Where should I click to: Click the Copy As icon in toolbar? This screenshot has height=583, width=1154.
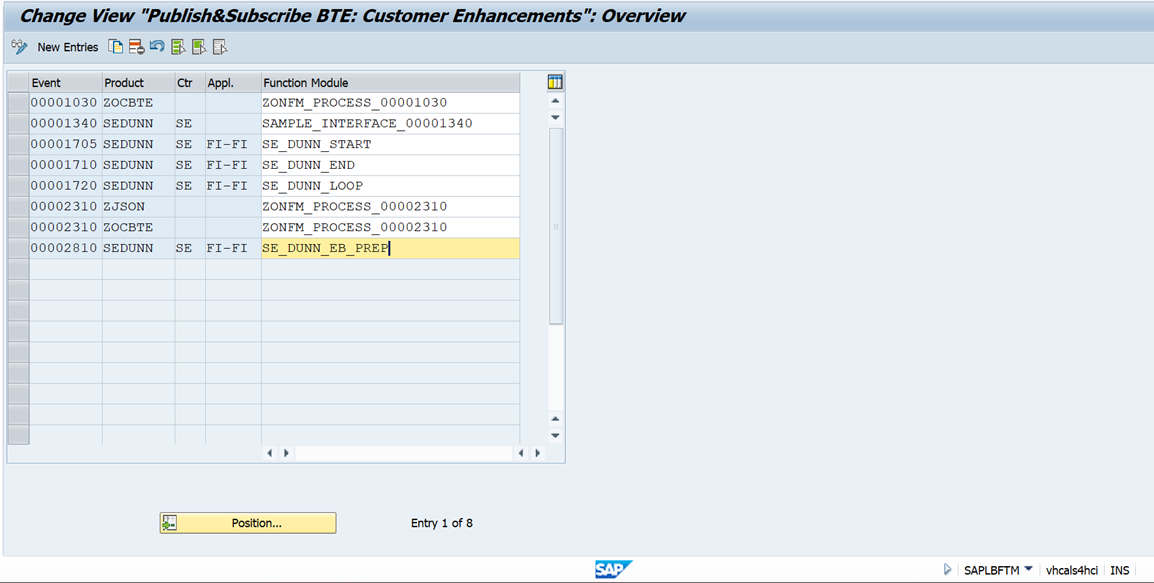click(116, 47)
